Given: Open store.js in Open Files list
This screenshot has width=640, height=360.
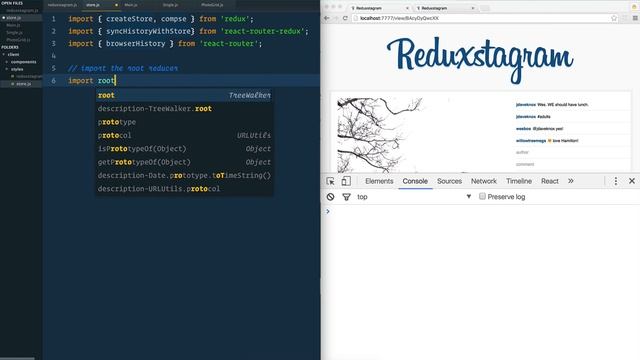Looking at the screenshot, I should pyautogui.click(x=13, y=18).
